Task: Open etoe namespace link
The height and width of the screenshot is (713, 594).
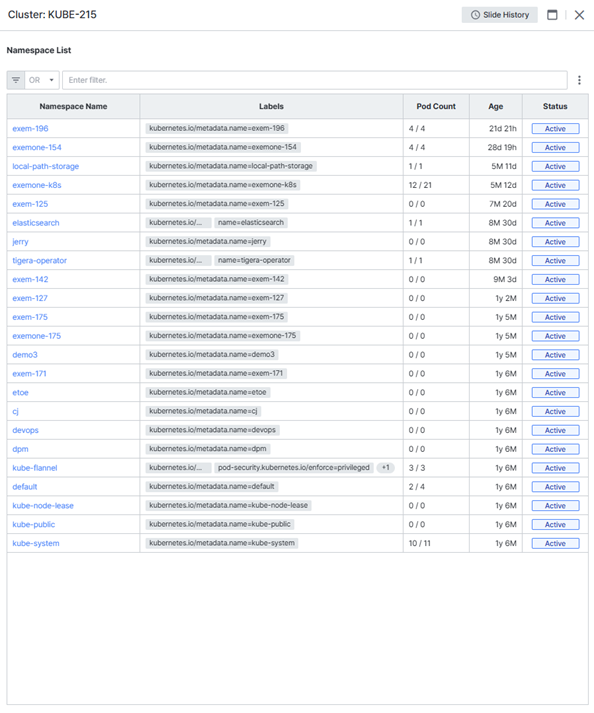Action: tap(20, 393)
